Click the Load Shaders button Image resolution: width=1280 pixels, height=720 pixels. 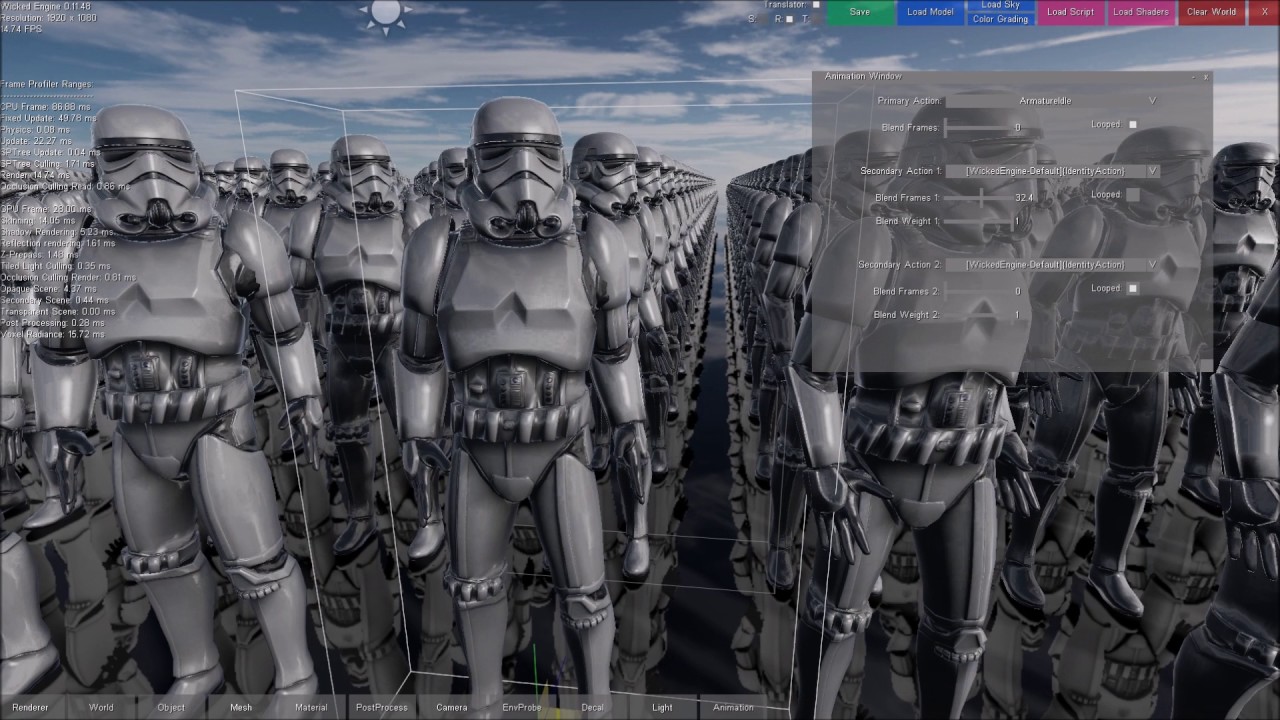click(x=1140, y=12)
